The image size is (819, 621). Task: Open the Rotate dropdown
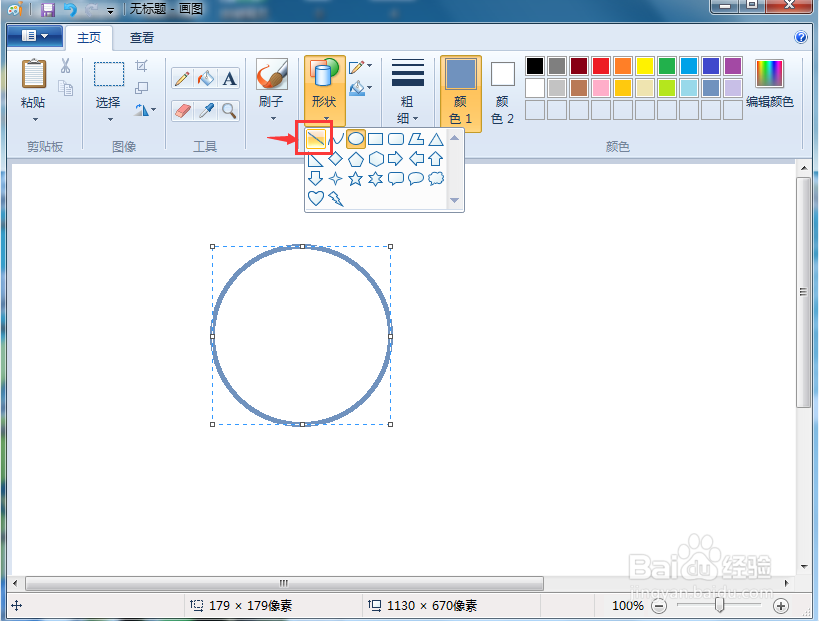click(145, 110)
